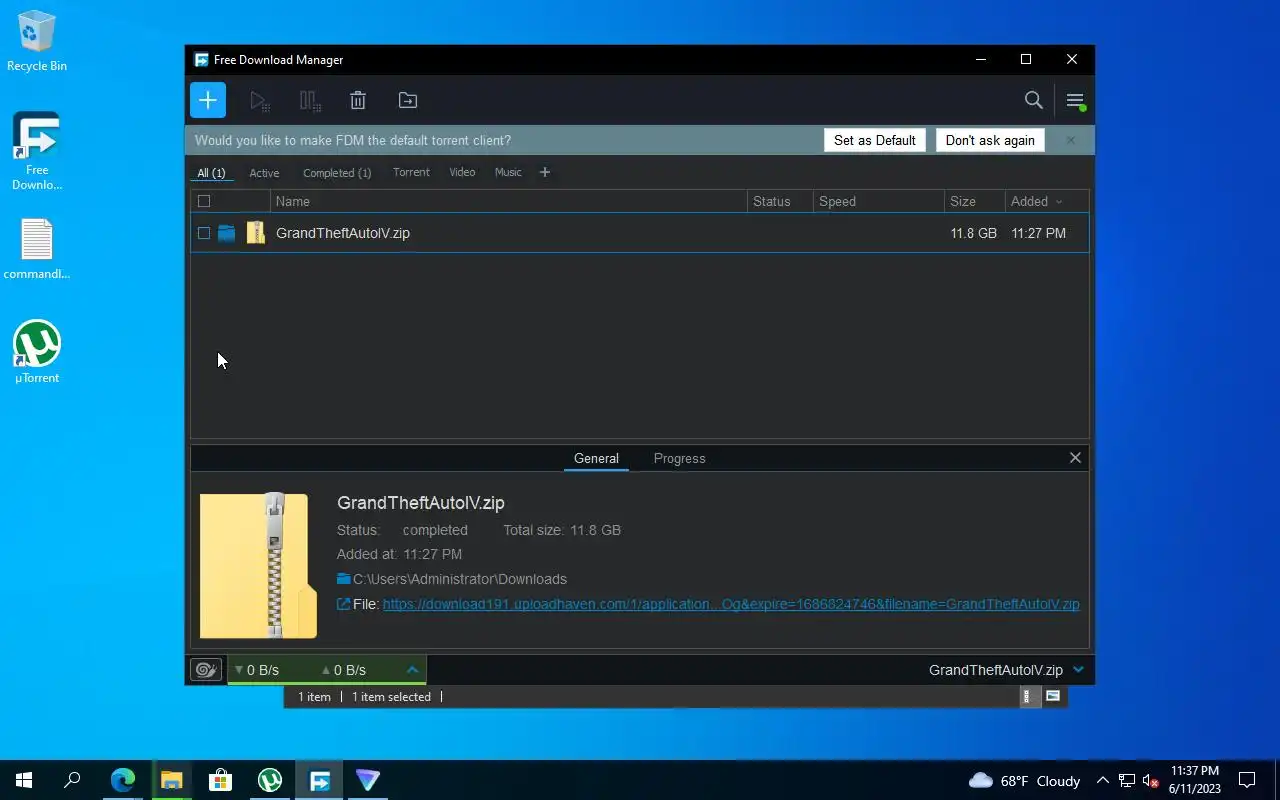Switch Explorer window to large icons view

click(x=1053, y=696)
